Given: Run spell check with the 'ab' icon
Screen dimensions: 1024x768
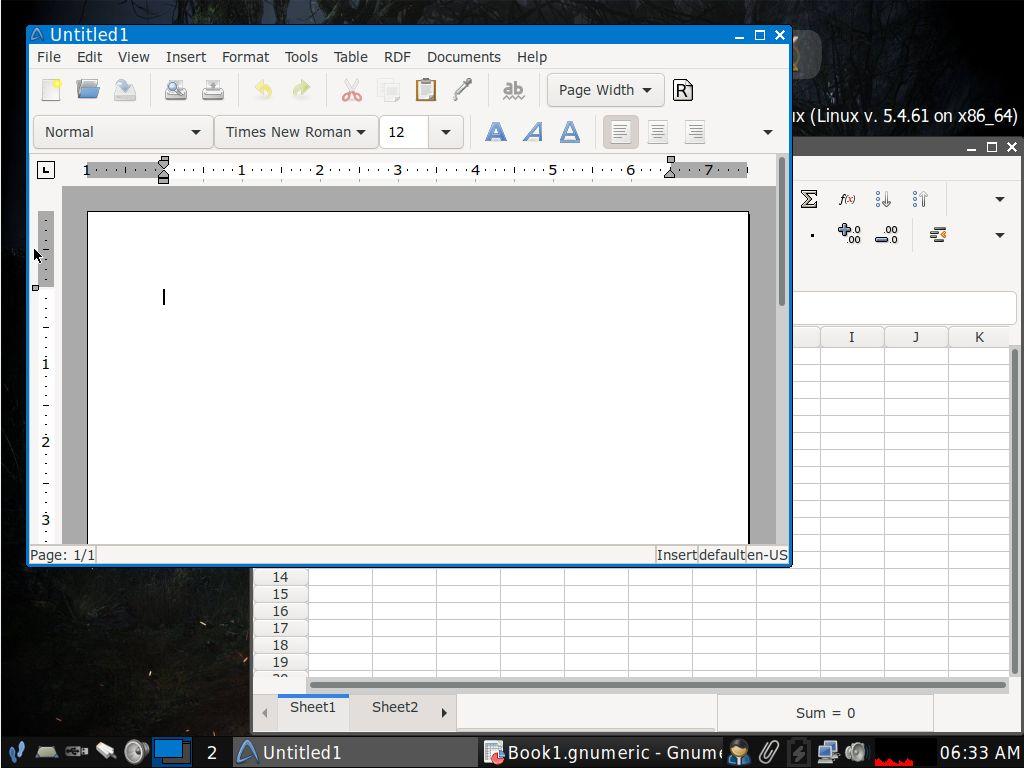Looking at the screenshot, I should (513, 90).
